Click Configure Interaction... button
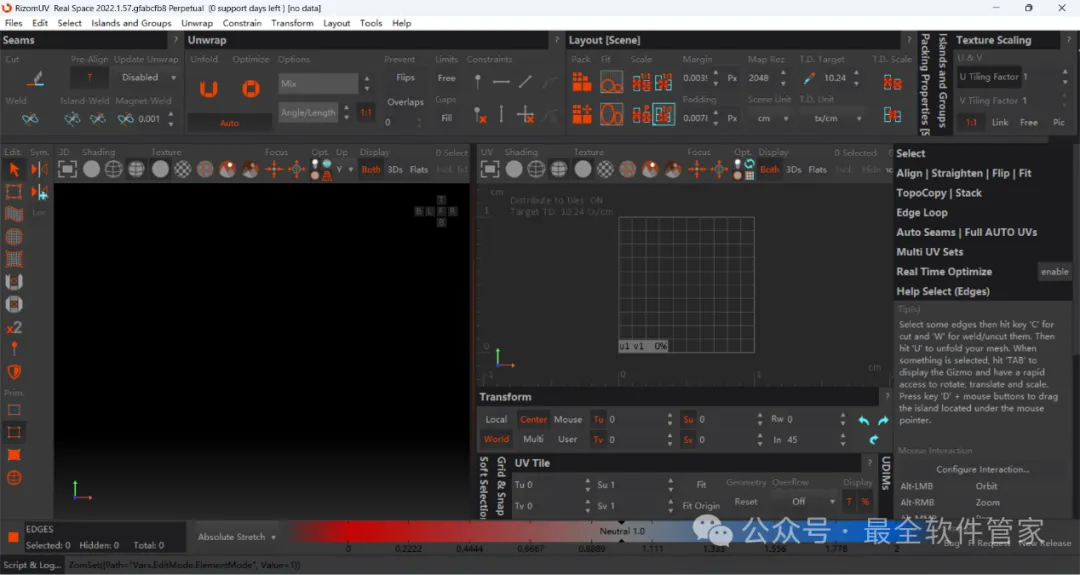This screenshot has height=575, width=1080. click(982, 470)
